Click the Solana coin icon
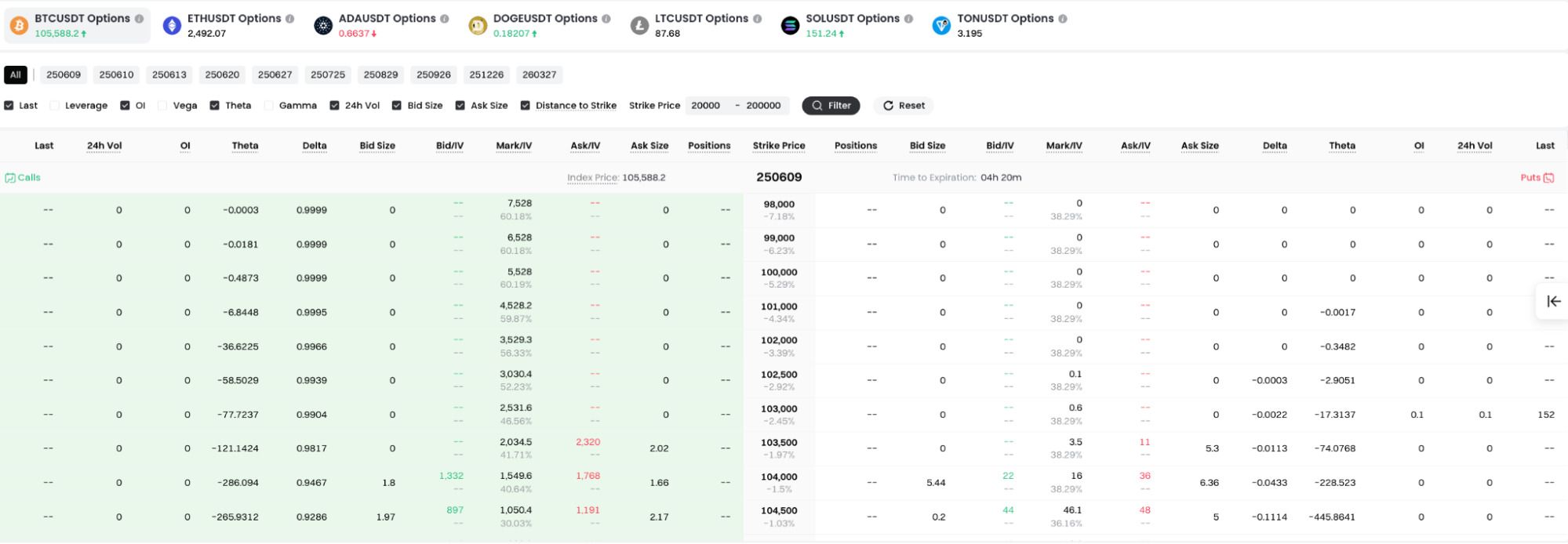 (x=790, y=26)
